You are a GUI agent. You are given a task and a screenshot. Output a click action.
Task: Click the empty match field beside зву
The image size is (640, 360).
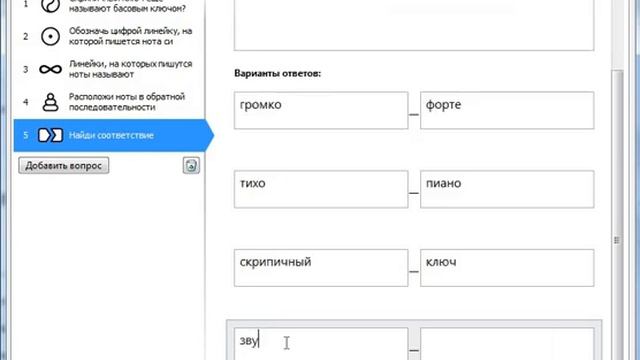click(x=507, y=344)
